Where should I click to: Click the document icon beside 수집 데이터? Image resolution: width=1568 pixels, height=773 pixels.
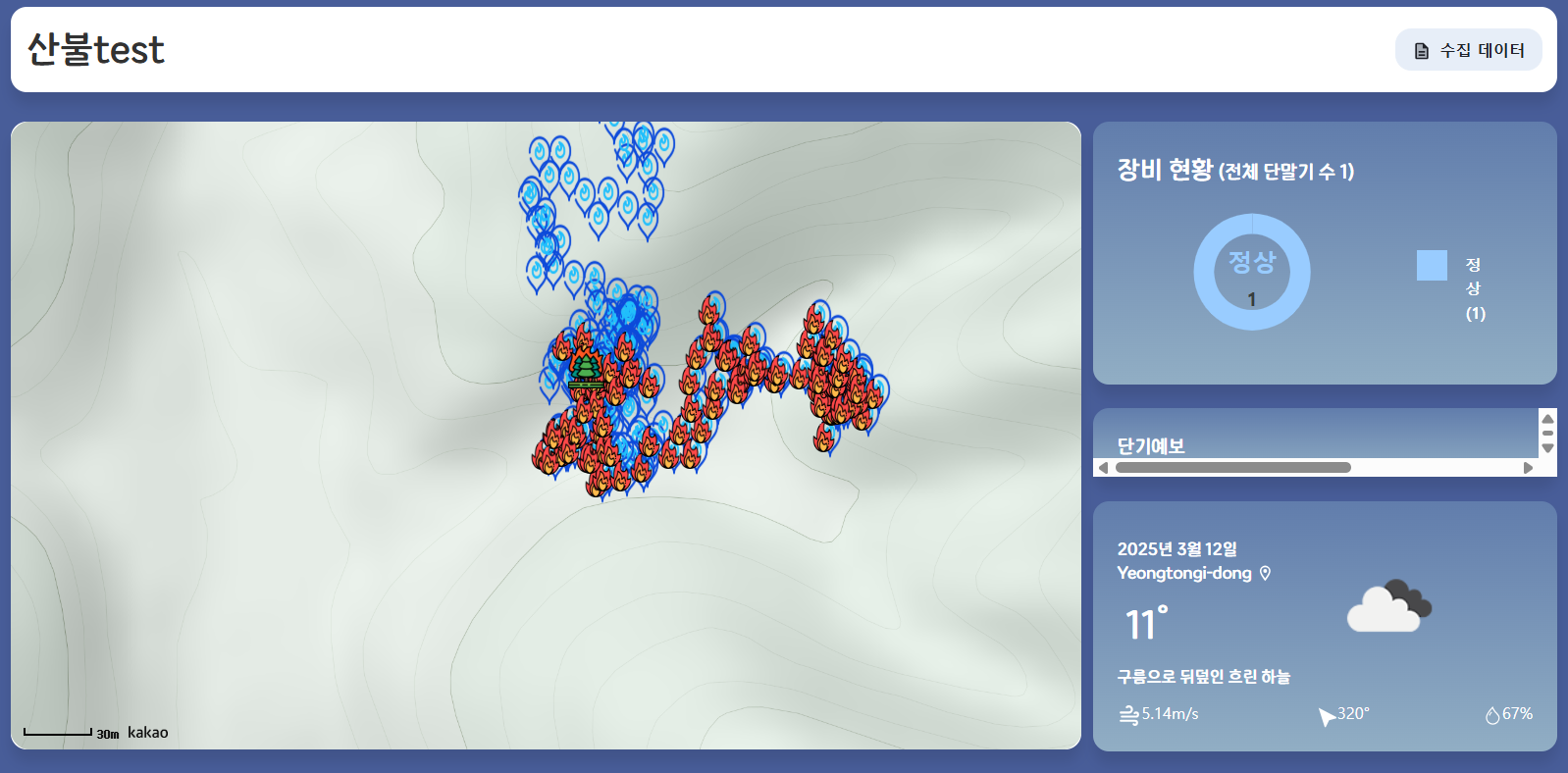[1421, 51]
